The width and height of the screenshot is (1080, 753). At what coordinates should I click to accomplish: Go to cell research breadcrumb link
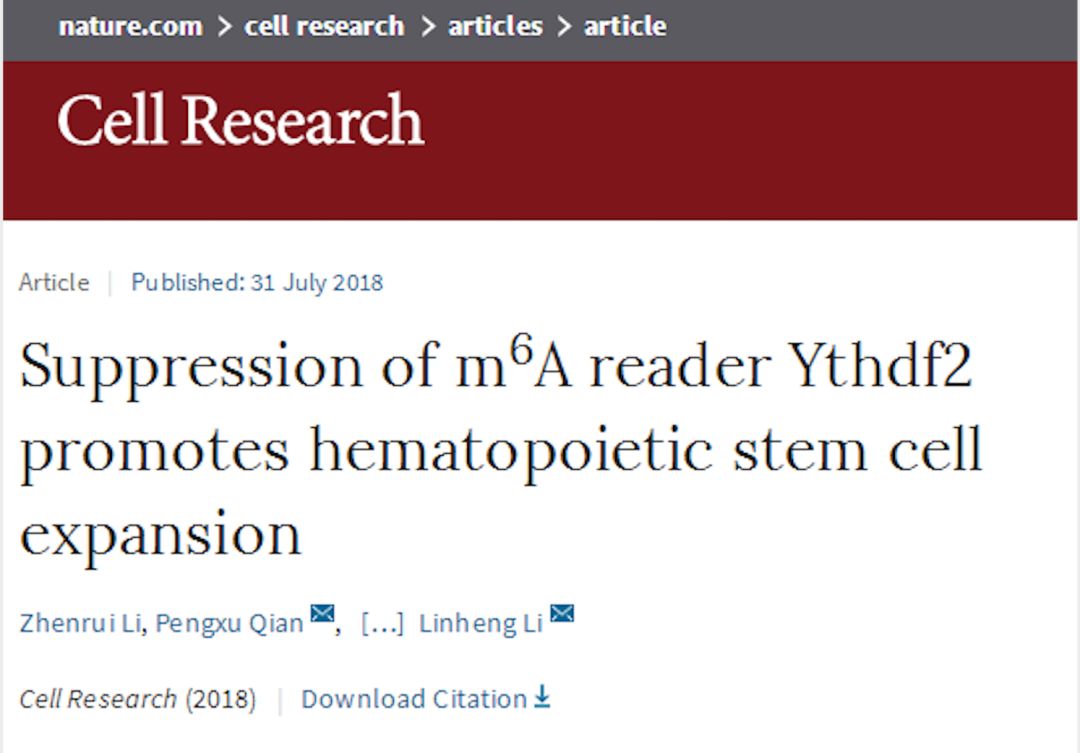click(324, 26)
